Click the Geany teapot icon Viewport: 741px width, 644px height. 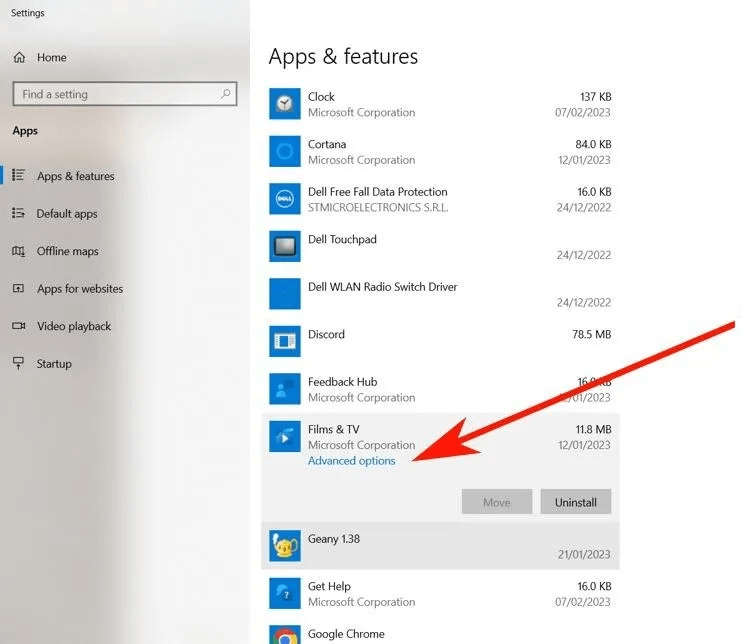click(x=284, y=546)
